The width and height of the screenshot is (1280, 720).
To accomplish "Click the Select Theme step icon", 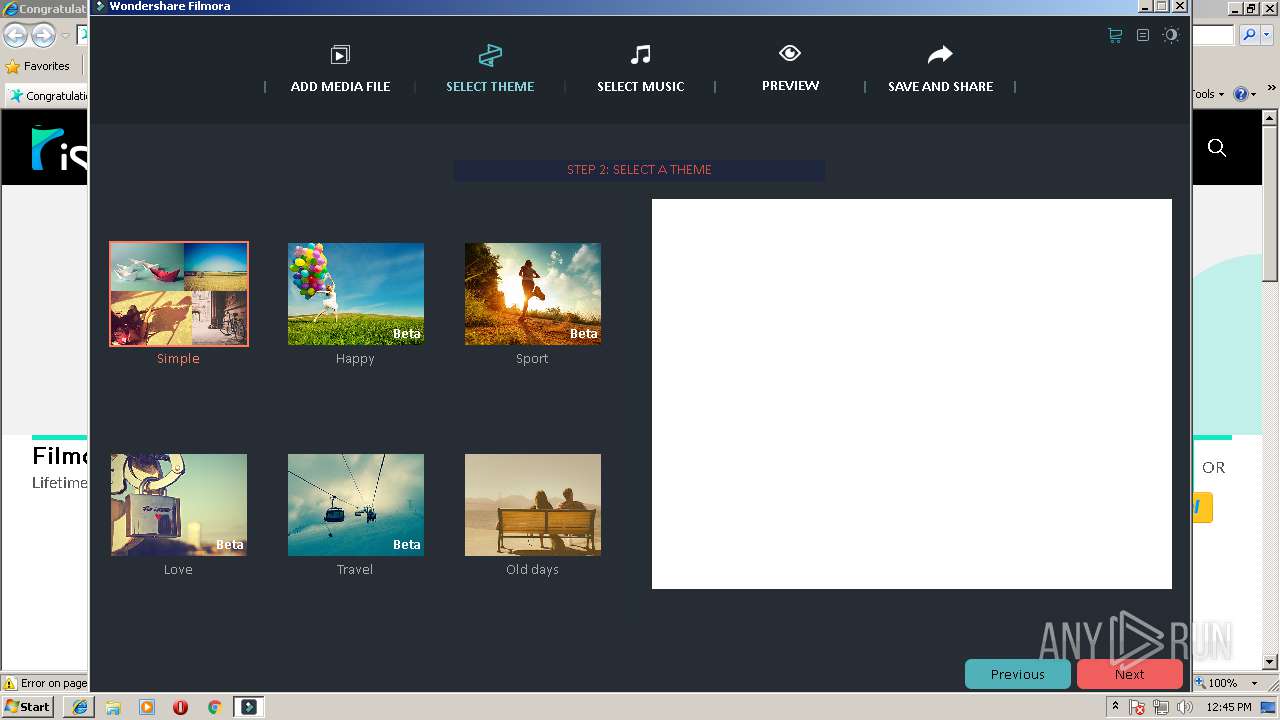I will (x=490, y=55).
